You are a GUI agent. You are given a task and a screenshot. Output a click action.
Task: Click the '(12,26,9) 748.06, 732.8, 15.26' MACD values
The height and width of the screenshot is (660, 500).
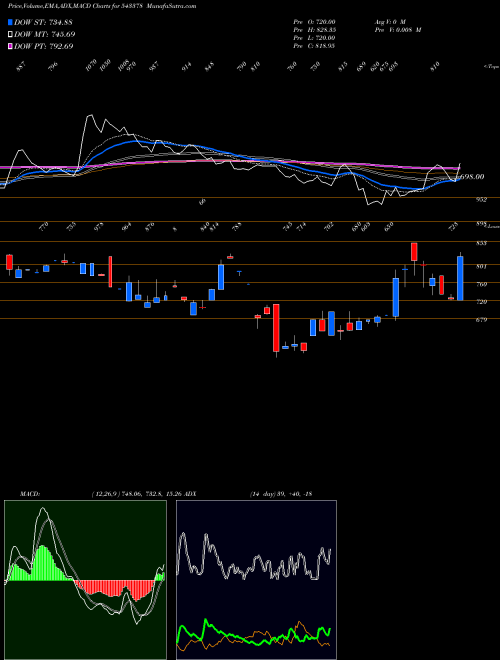point(137,493)
